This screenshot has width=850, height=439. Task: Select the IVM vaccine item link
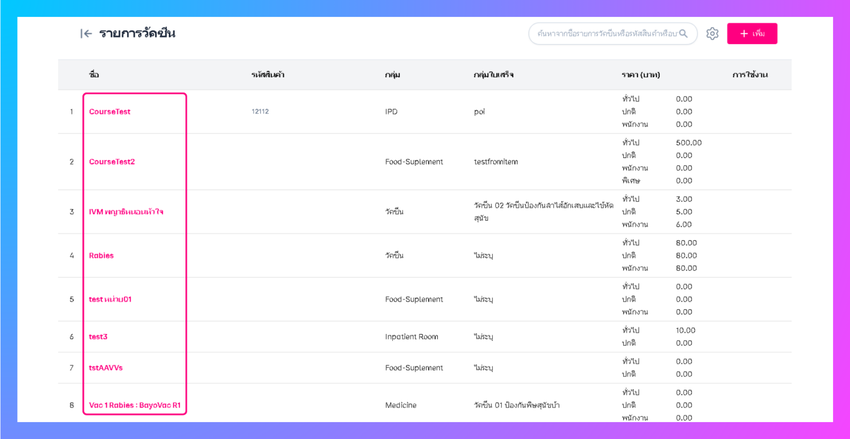tap(126, 212)
